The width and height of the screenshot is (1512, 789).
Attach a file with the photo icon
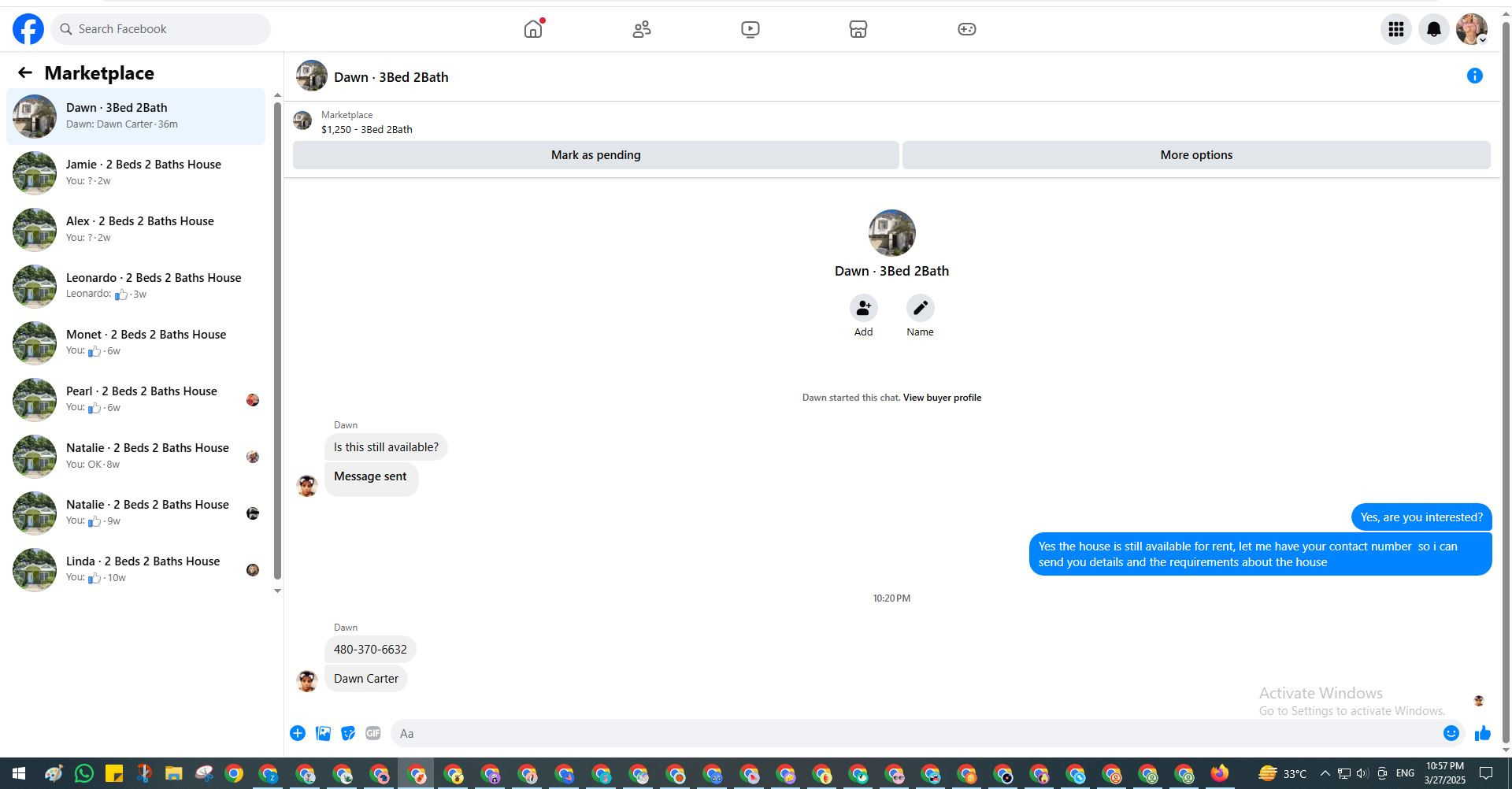coord(323,734)
